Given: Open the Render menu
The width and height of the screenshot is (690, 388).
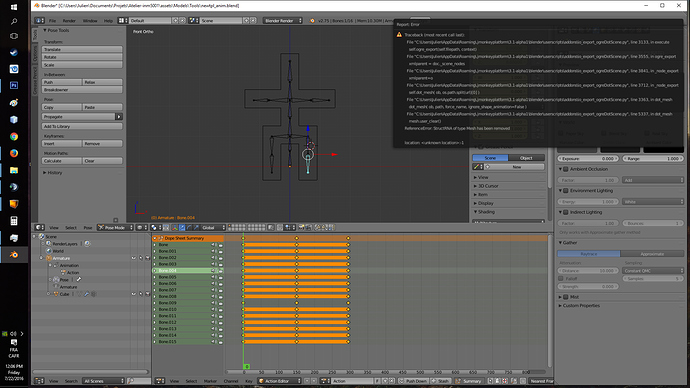Looking at the screenshot, I should [x=69, y=21].
